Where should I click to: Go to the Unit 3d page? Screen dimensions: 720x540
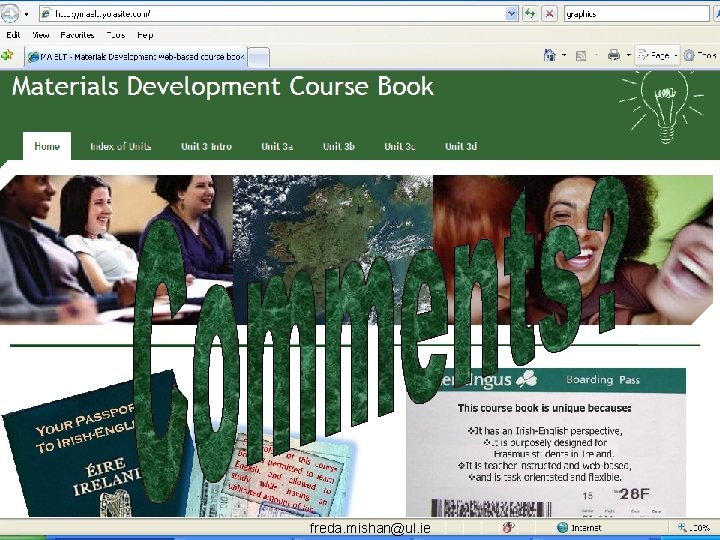[461, 146]
